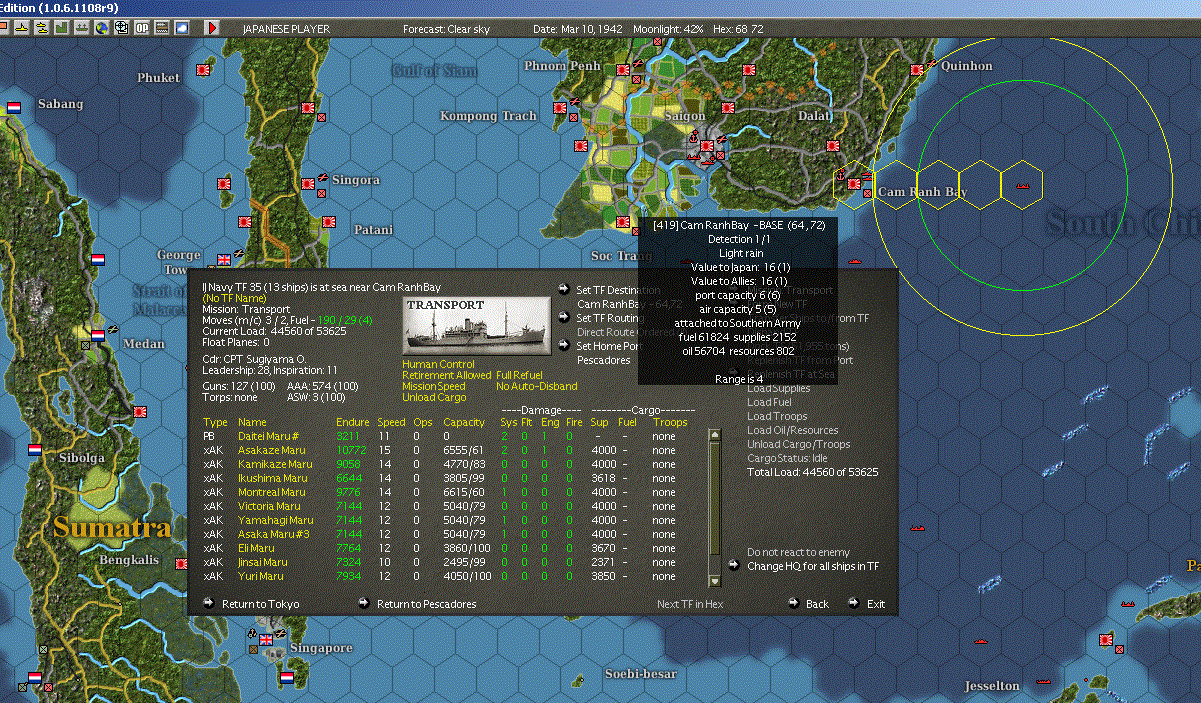This screenshot has height=703, width=1201.
Task: Open the ship list toolbar icon
Action: click(x=42, y=28)
